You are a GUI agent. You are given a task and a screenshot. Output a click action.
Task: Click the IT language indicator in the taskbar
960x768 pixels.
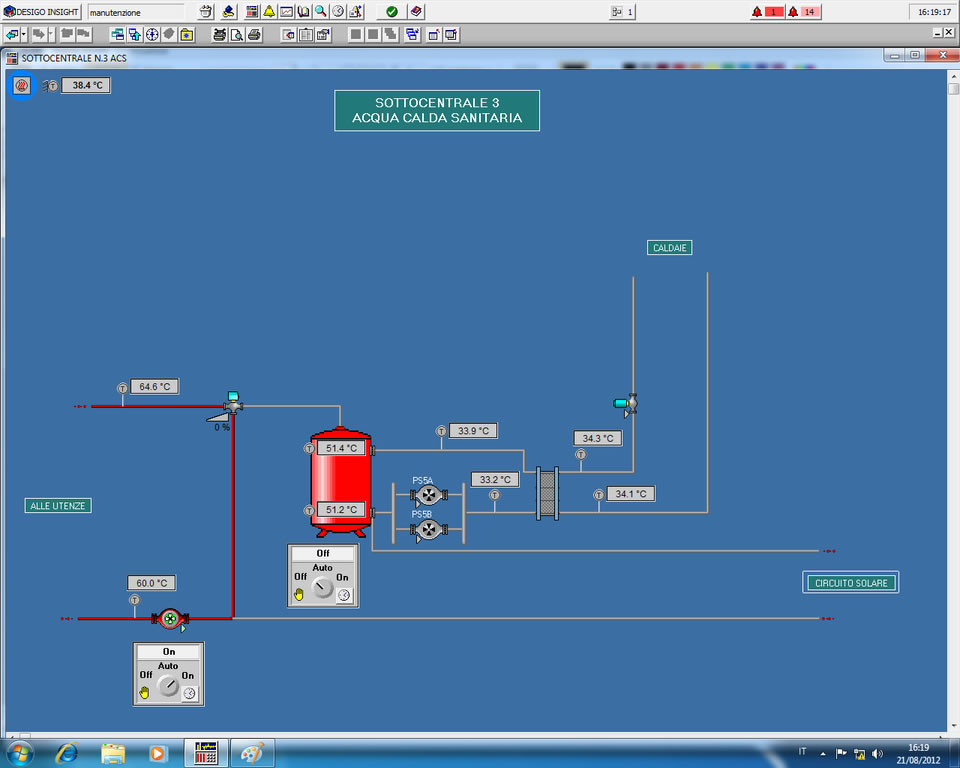(x=803, y=751)
